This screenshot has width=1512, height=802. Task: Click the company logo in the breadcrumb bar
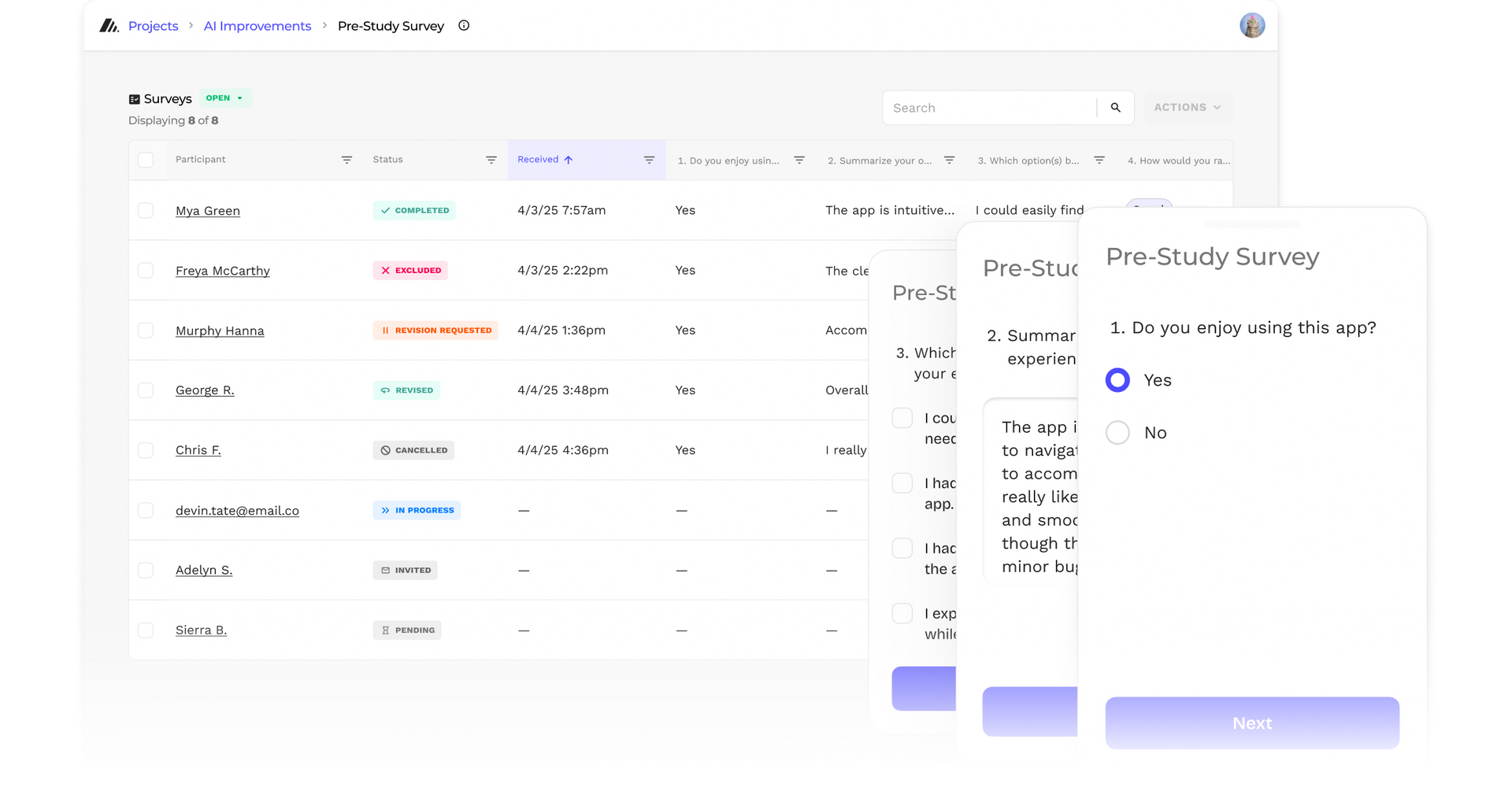coord(109,25)
